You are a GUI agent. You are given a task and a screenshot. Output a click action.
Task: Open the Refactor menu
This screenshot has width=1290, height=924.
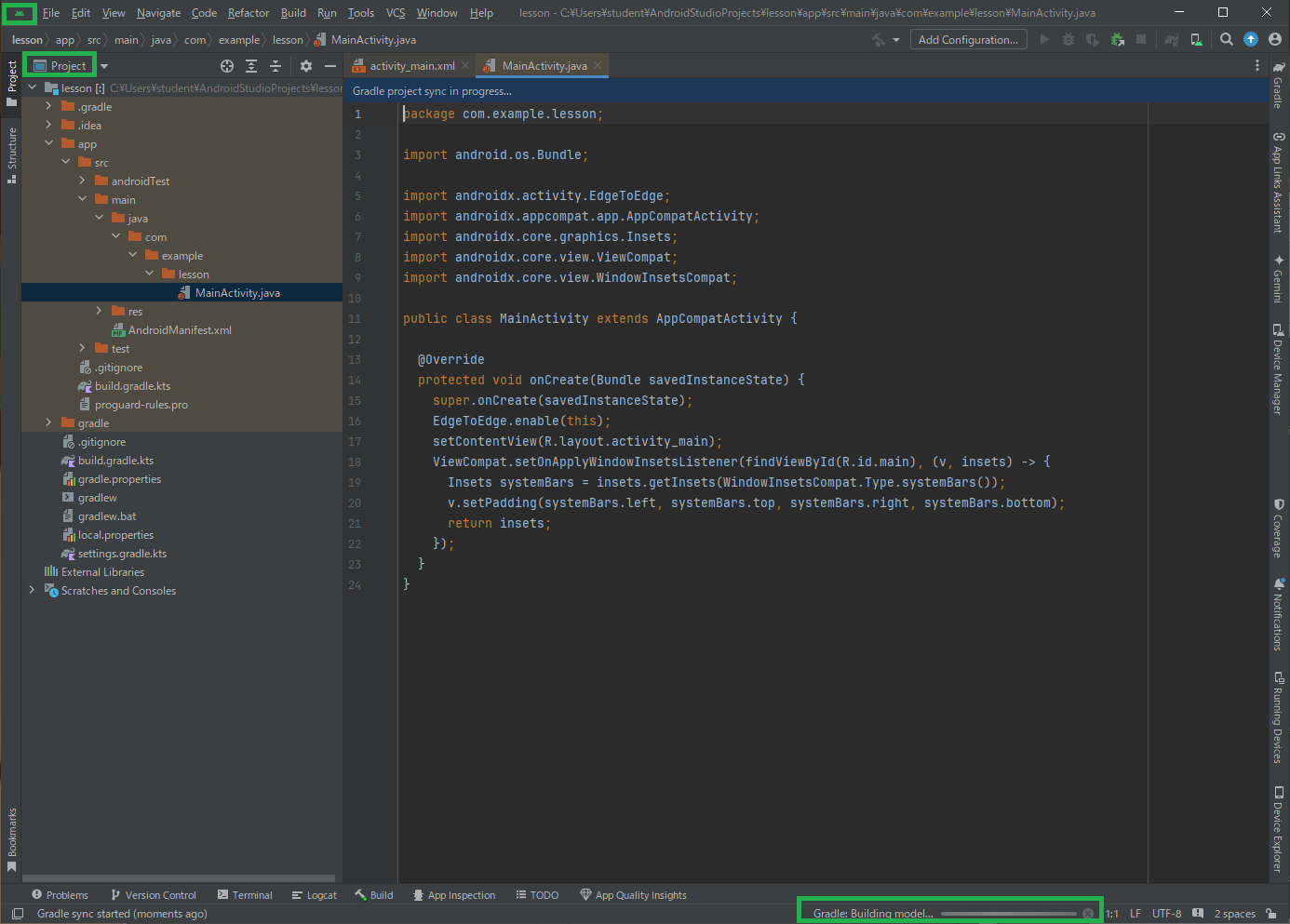pyautogui.click(x=249, y=13)
